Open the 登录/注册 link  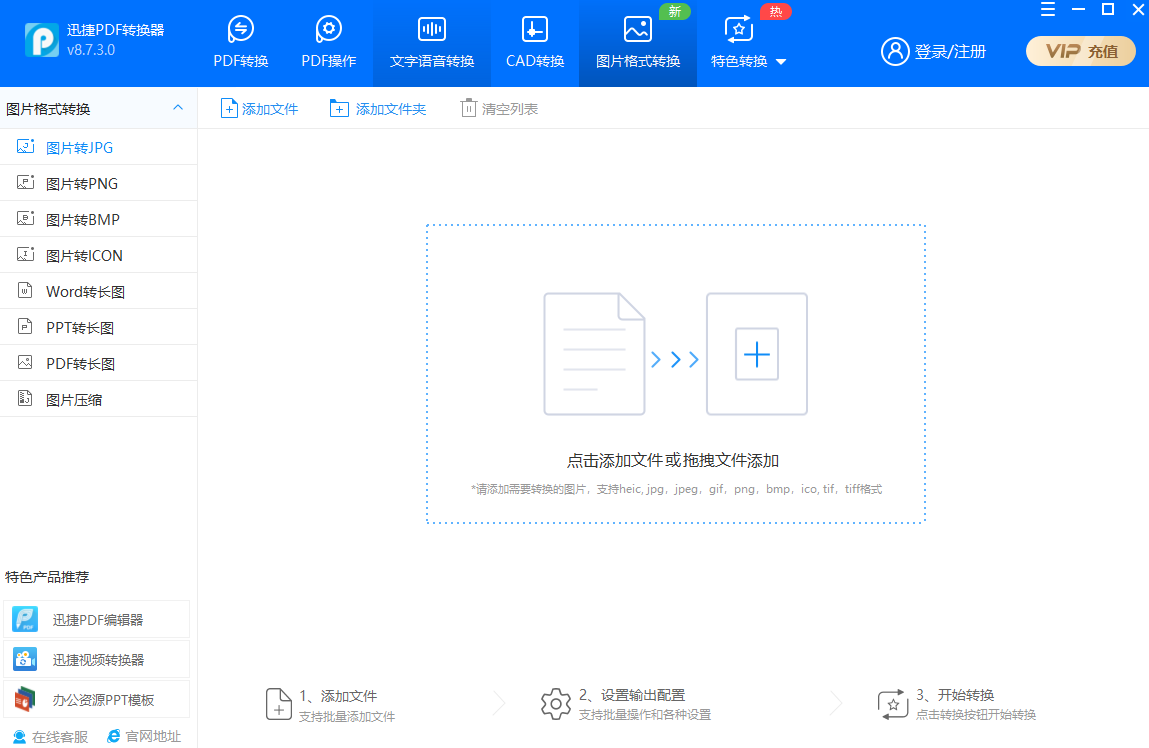950,52
